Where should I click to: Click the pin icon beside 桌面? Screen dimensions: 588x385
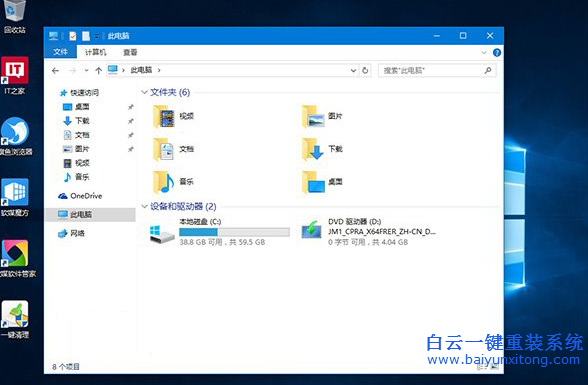pos(130,107)
